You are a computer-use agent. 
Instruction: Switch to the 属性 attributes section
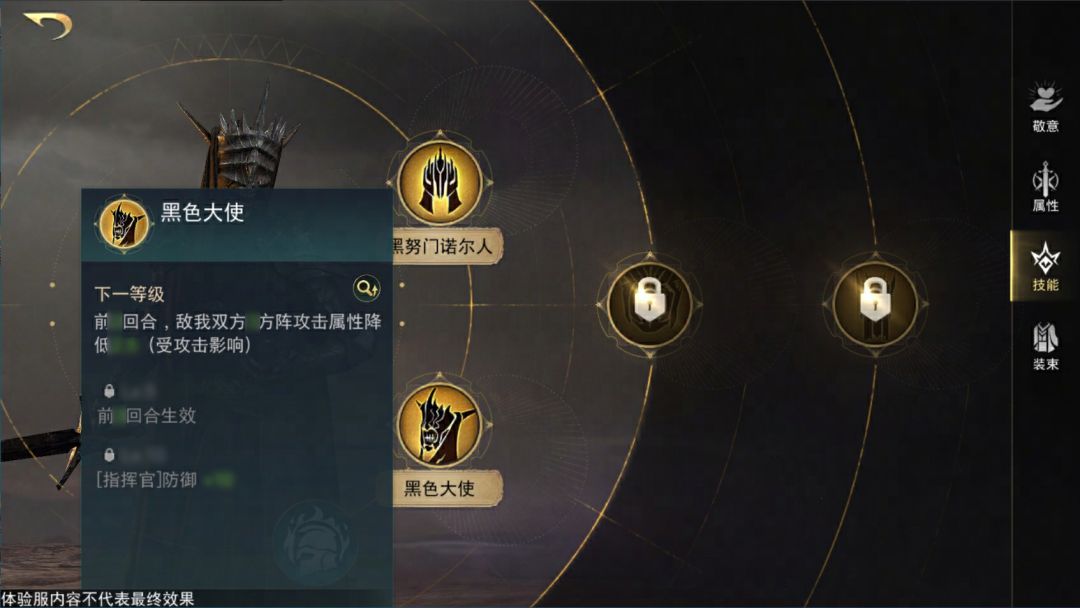pyautogui.click(x=1045, y=187)
